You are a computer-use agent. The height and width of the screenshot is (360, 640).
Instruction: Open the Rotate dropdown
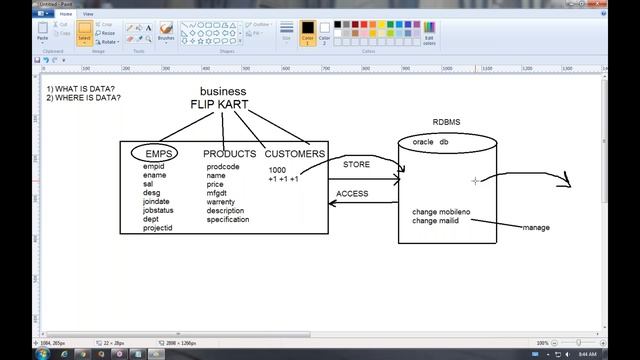(107, 42)
